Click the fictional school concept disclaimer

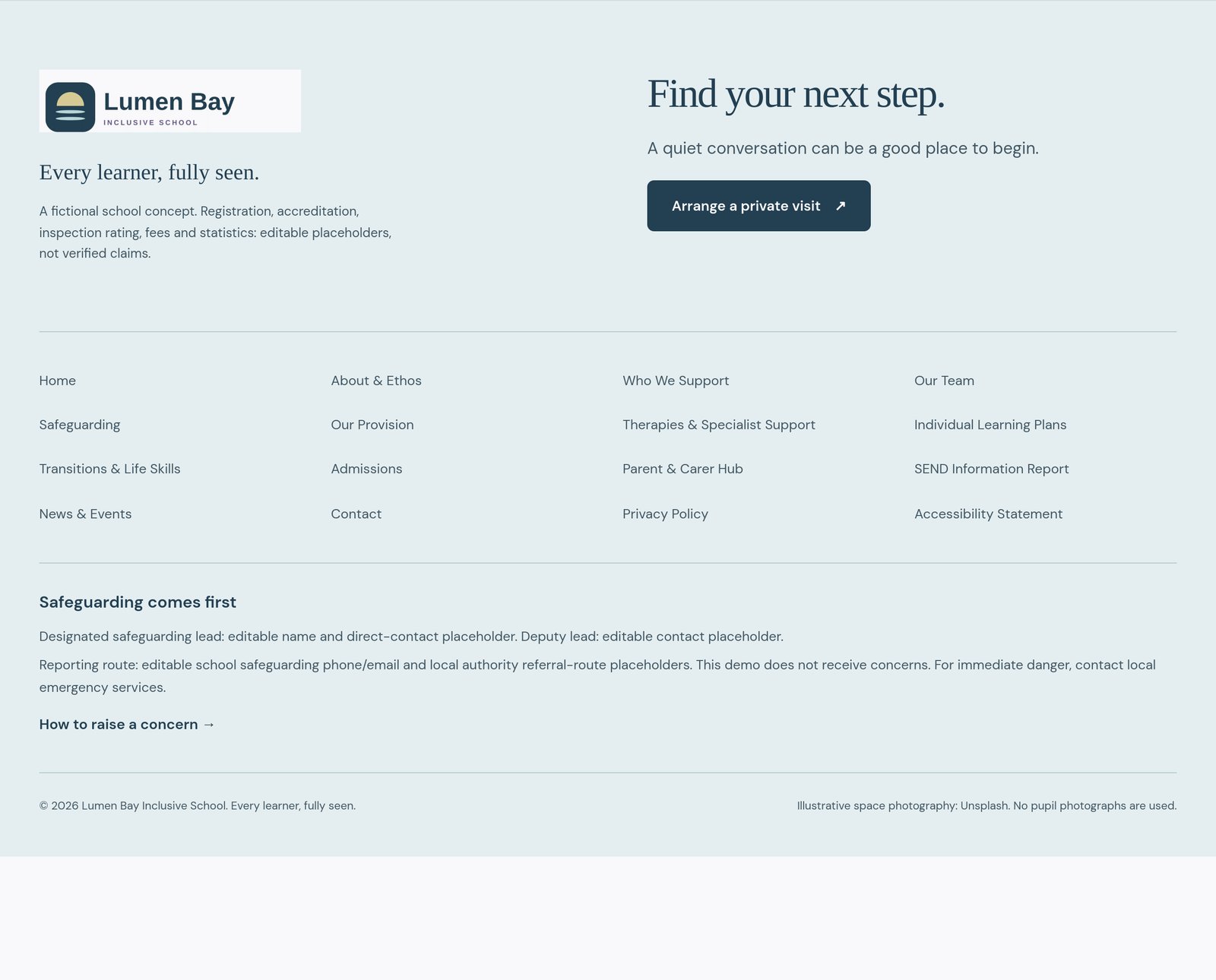pos(215,232)
